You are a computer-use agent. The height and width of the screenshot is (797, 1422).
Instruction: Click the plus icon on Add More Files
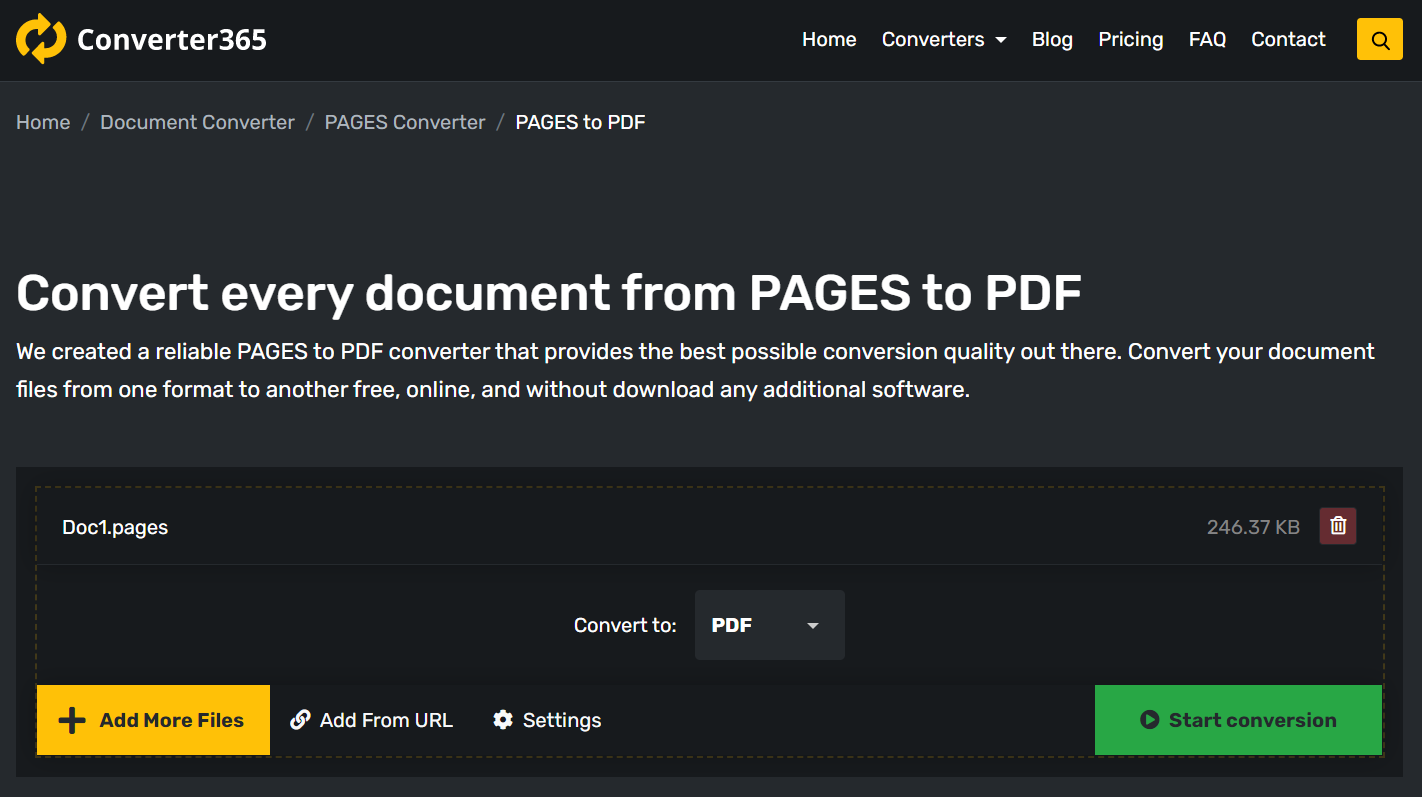[71, 719]
